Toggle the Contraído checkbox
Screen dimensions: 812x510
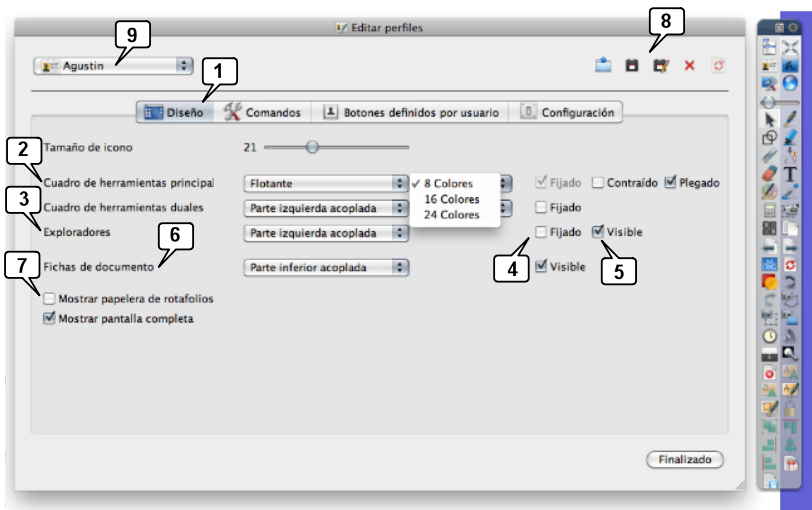[598, 183]
